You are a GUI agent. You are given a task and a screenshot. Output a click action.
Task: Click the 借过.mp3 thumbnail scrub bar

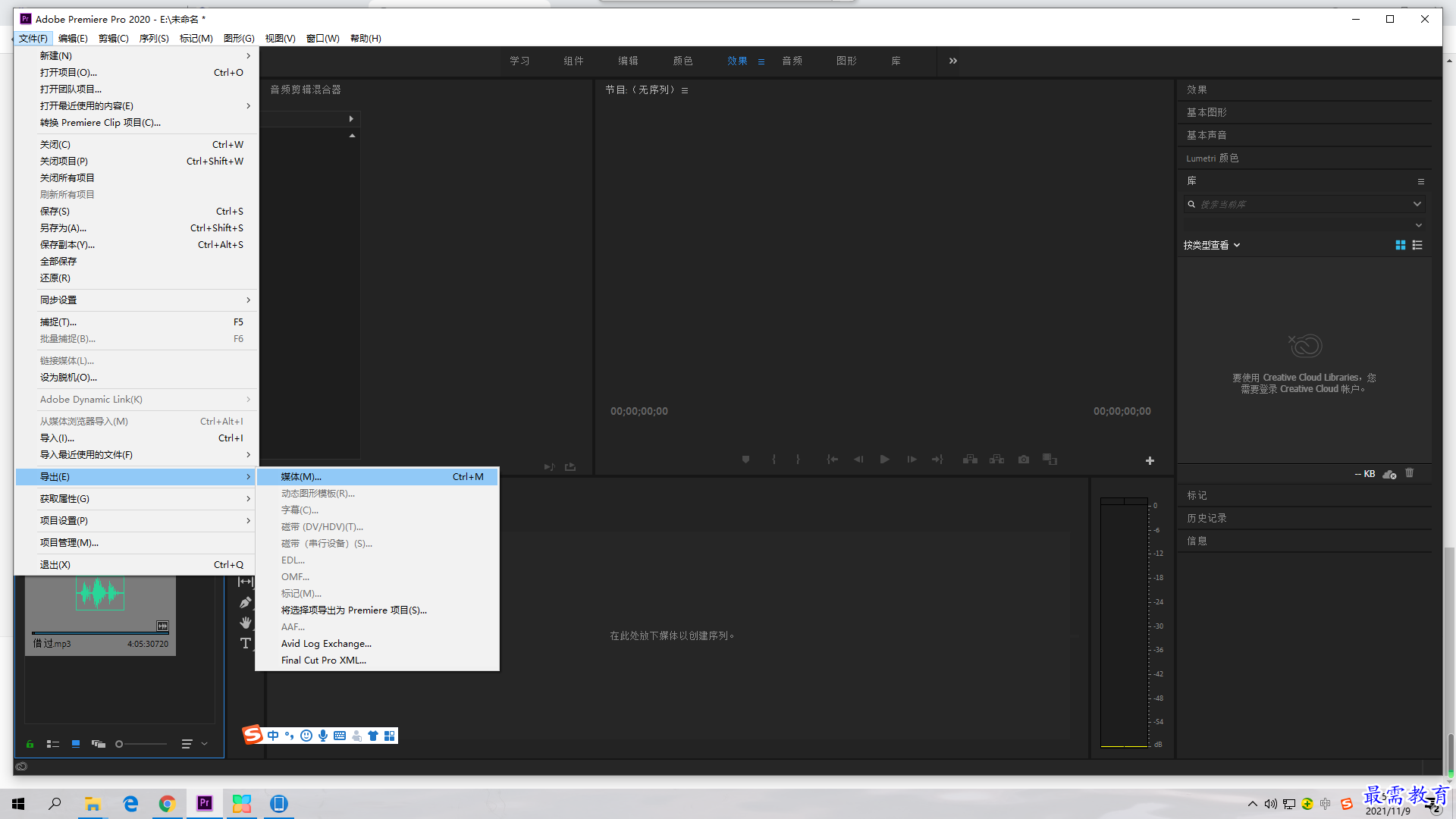(x=100, y=632)
